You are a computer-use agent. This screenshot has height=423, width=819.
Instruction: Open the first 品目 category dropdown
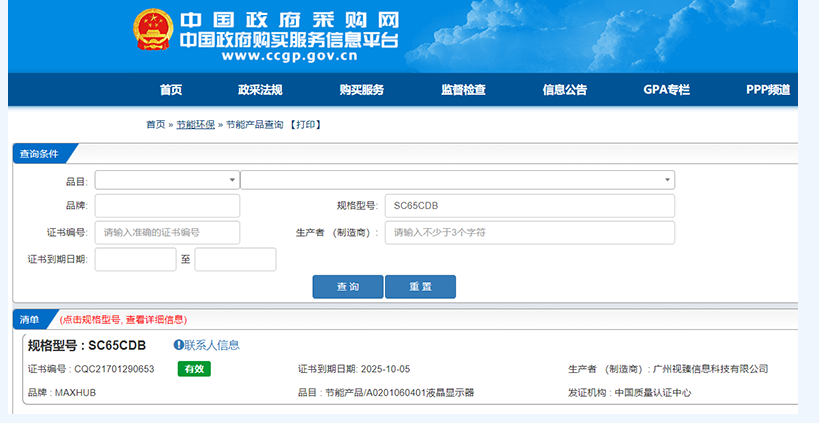(x=167, y=180)
